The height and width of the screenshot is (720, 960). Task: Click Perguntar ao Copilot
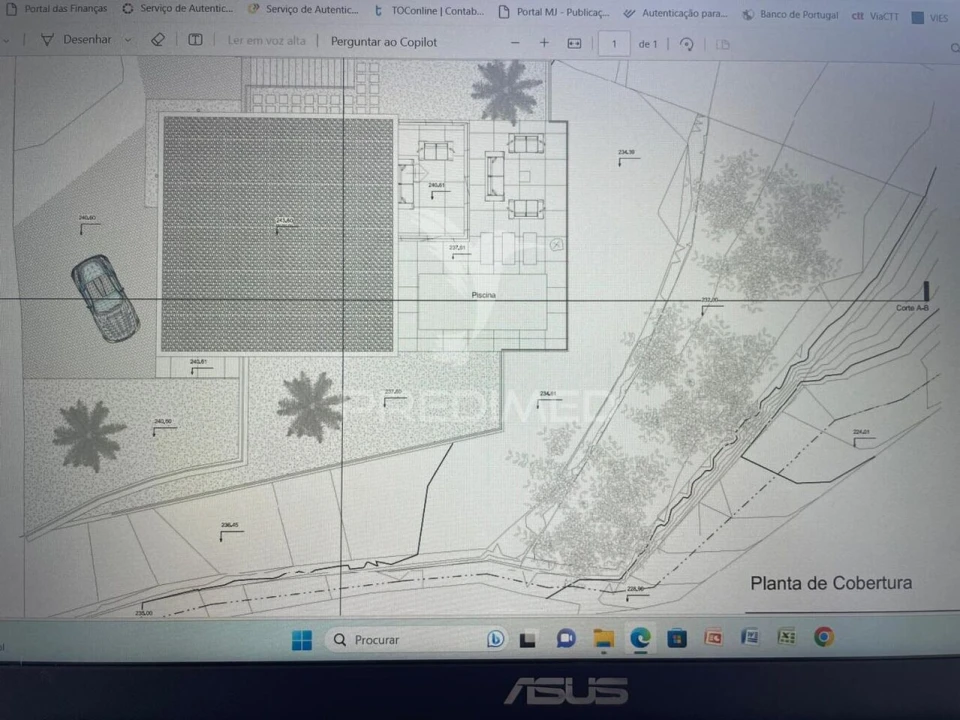coord(383,42)
